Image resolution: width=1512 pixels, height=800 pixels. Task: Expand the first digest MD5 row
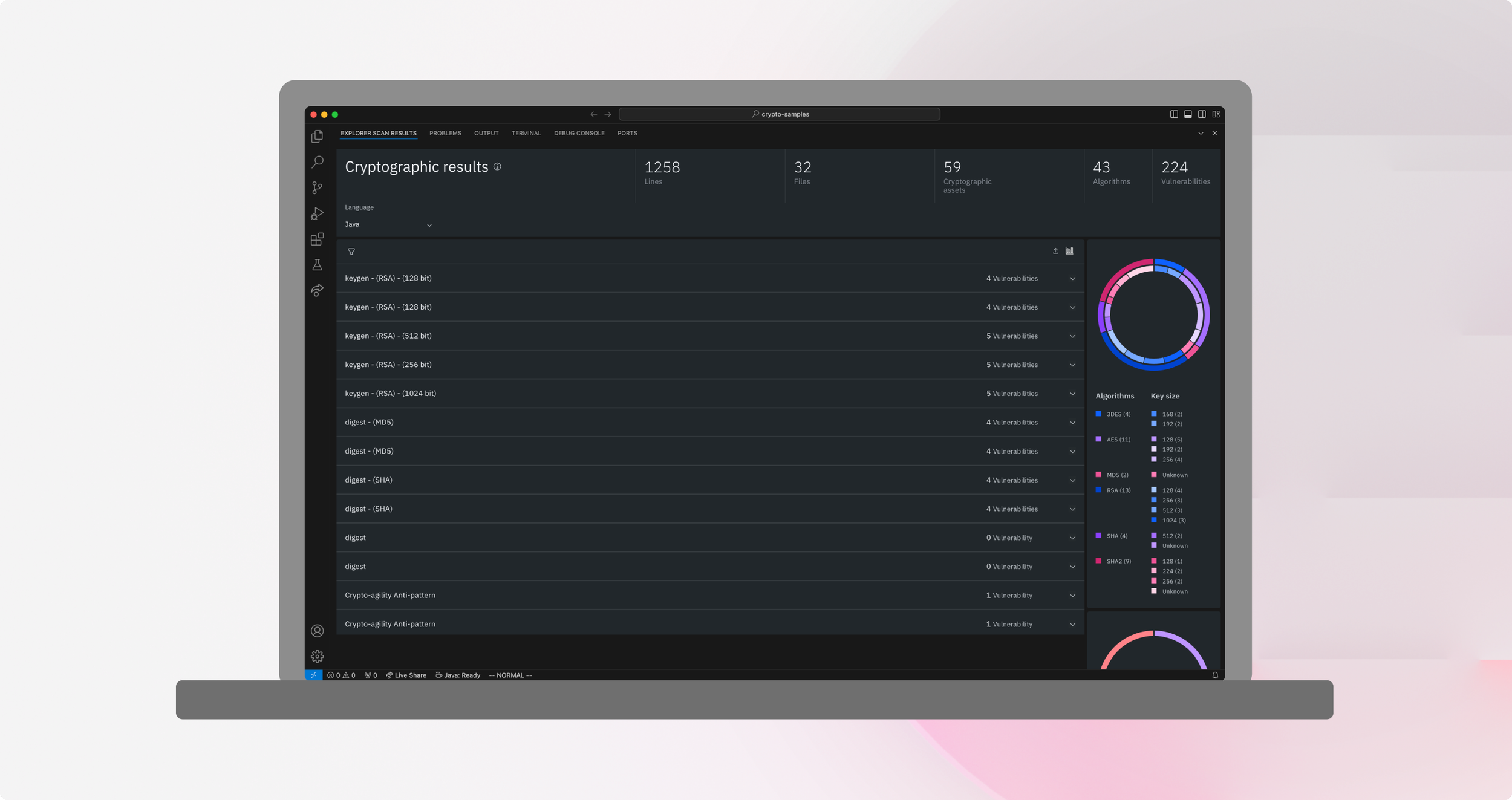click(1072, 423)
